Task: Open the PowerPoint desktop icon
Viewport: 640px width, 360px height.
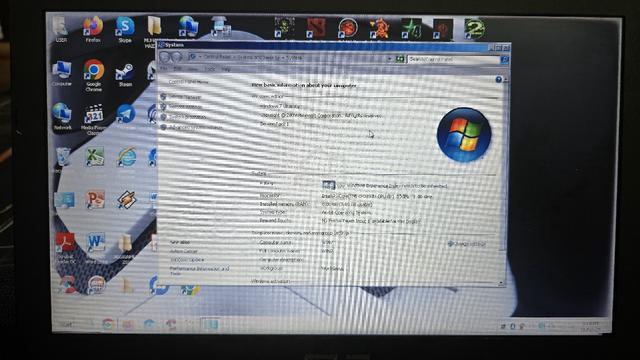Action: tap(95, 200)
